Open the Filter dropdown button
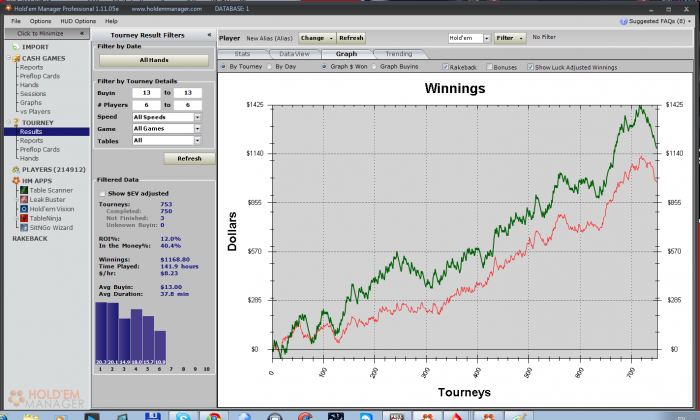The height and width of the screenshot is (420, 700). 510,38
